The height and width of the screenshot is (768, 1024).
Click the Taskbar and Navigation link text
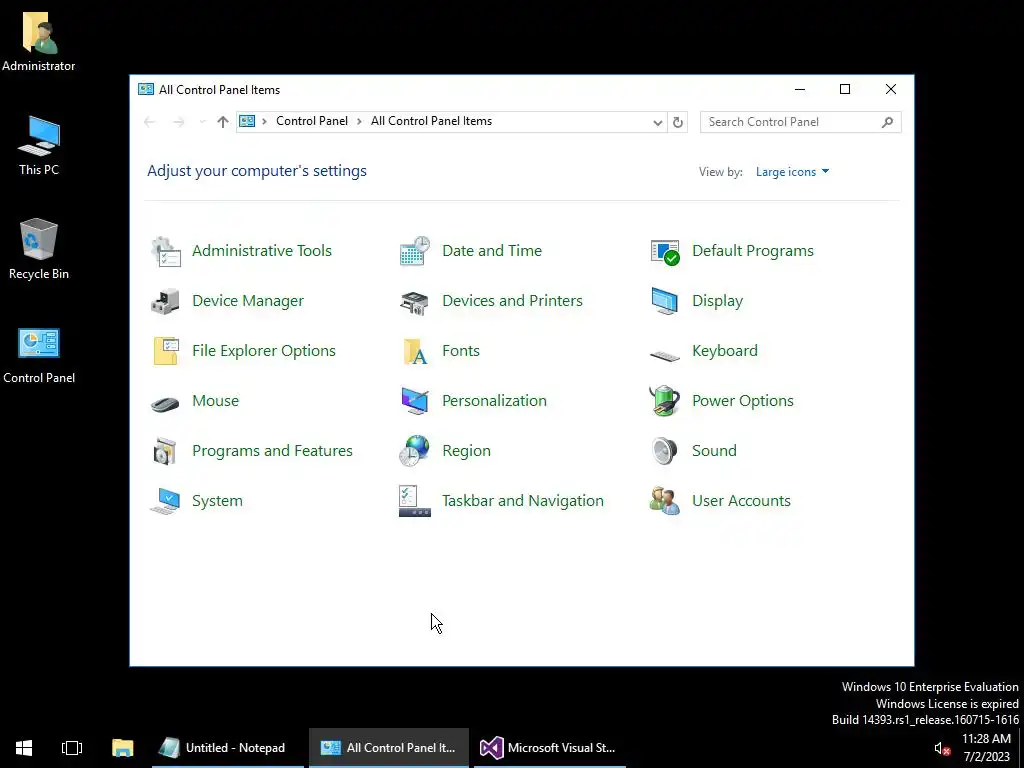[x=523, y=501]
